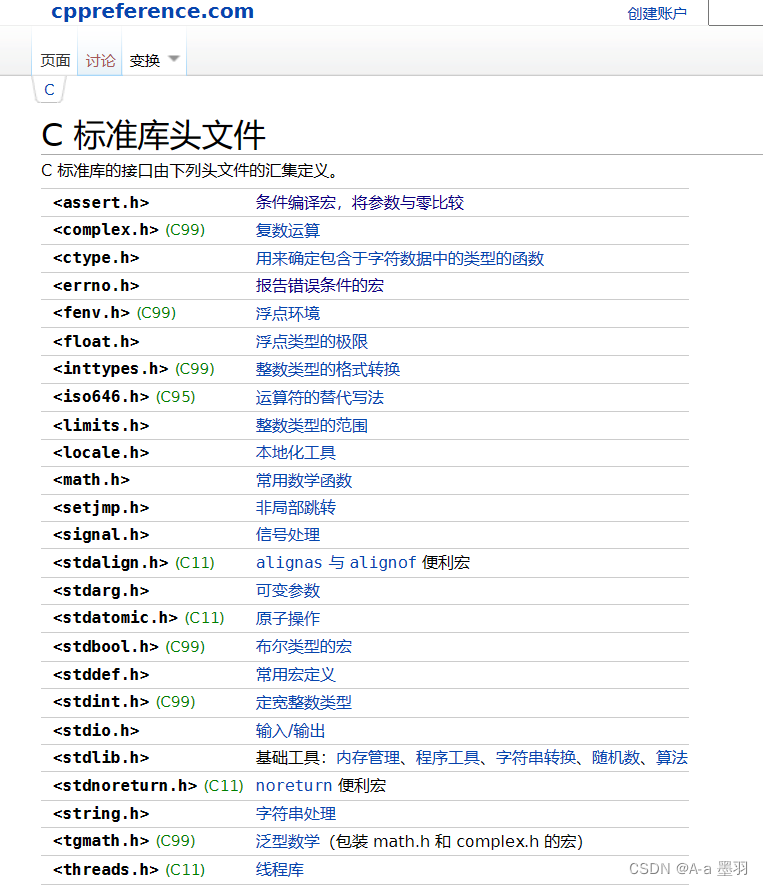Open the 泛型数学 link
The height and width of the screenshot is (885, 763).
point(288,841)
